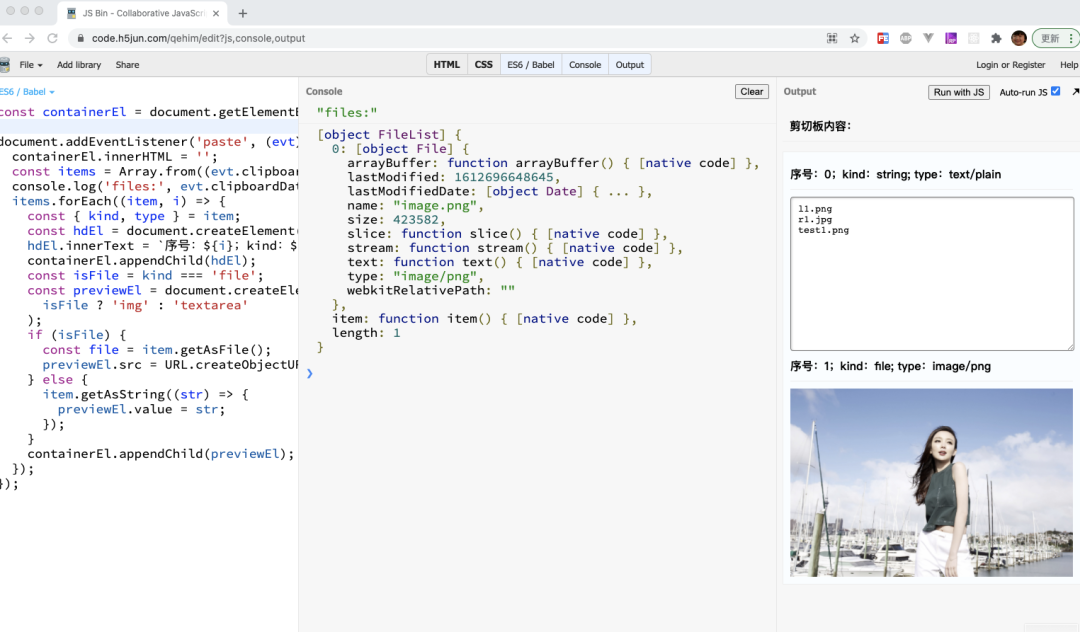The width and height of the screenshot is (1080, 632).
Task: Click the purple RP extension icon
Action: click(951, 38)
